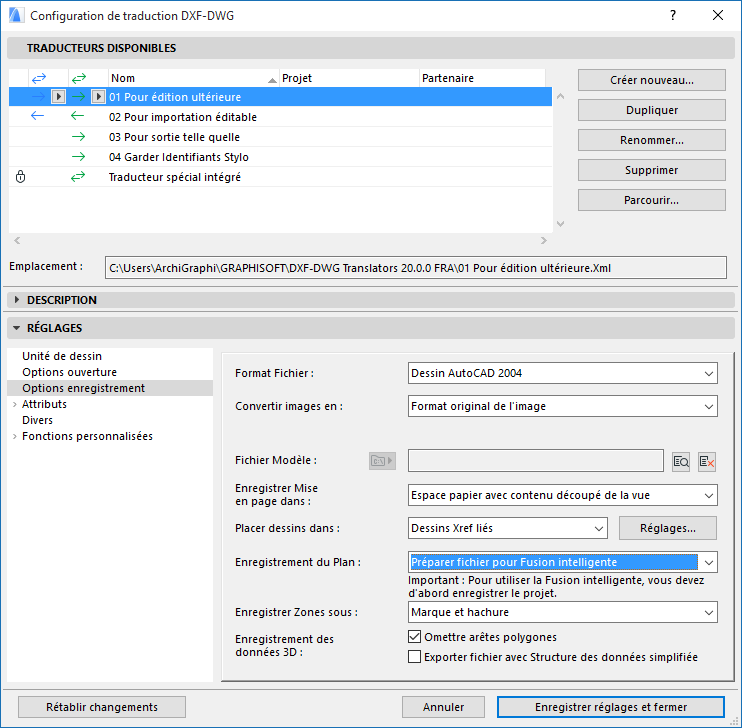Click the blue import-direction column header icon
This screenshot has width=742, height=728.
point(39,78)
